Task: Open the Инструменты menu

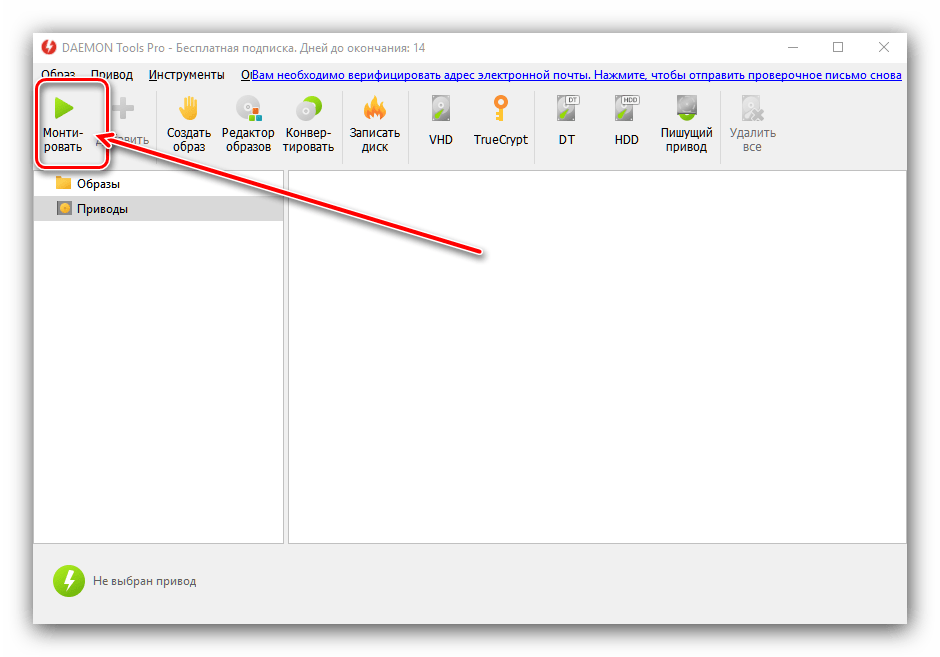Action: tap(186, 75)
